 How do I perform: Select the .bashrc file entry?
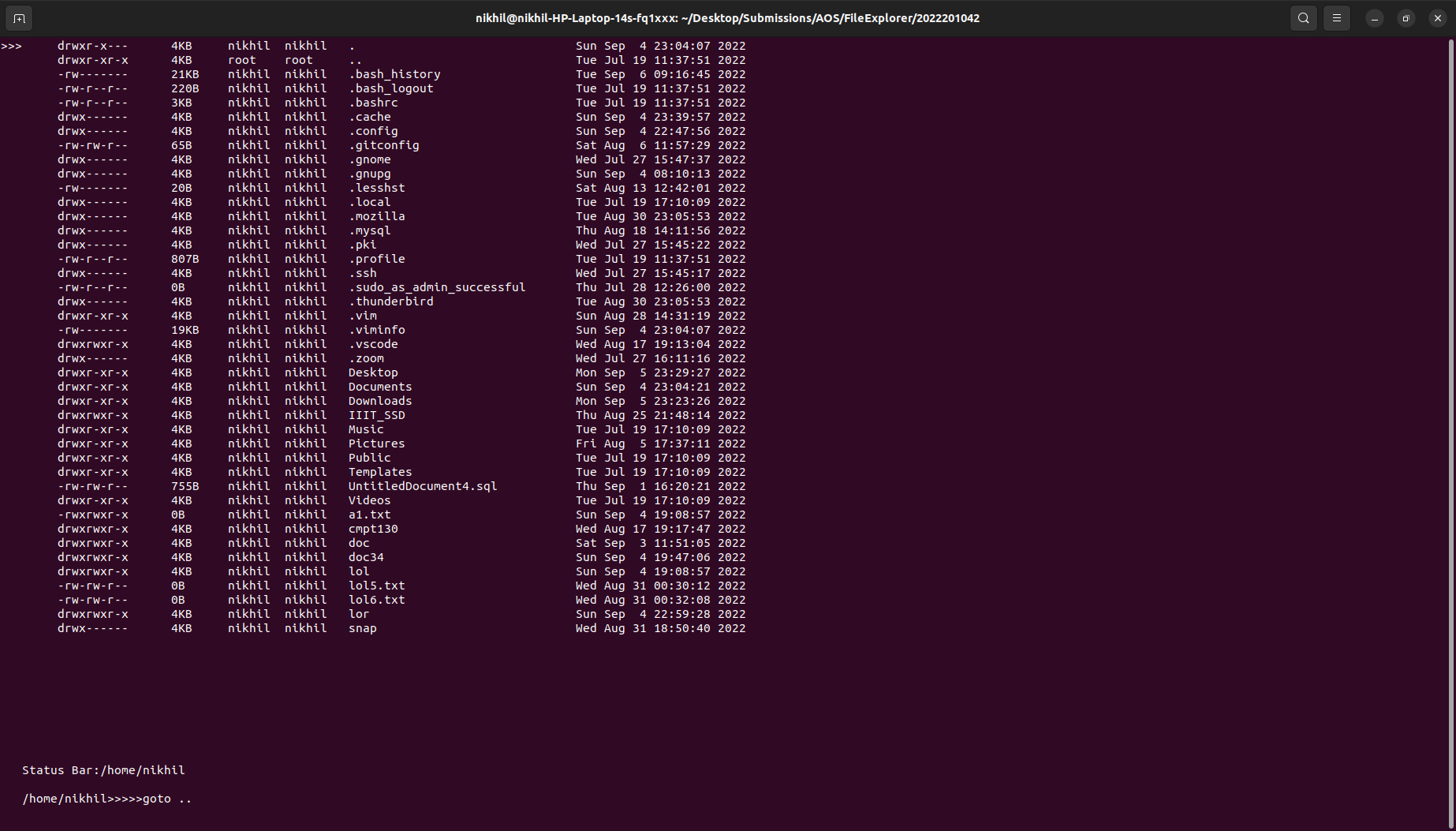point(372,103)
